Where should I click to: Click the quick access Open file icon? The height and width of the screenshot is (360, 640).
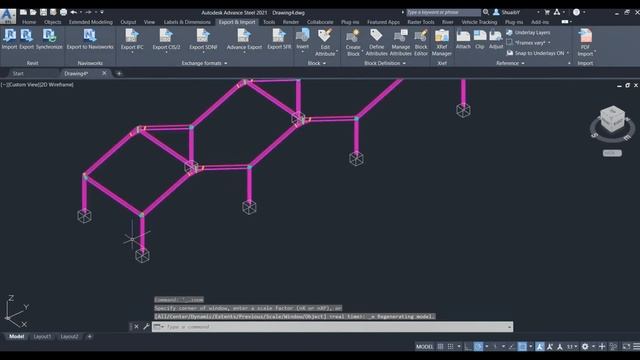pos(33,12)
